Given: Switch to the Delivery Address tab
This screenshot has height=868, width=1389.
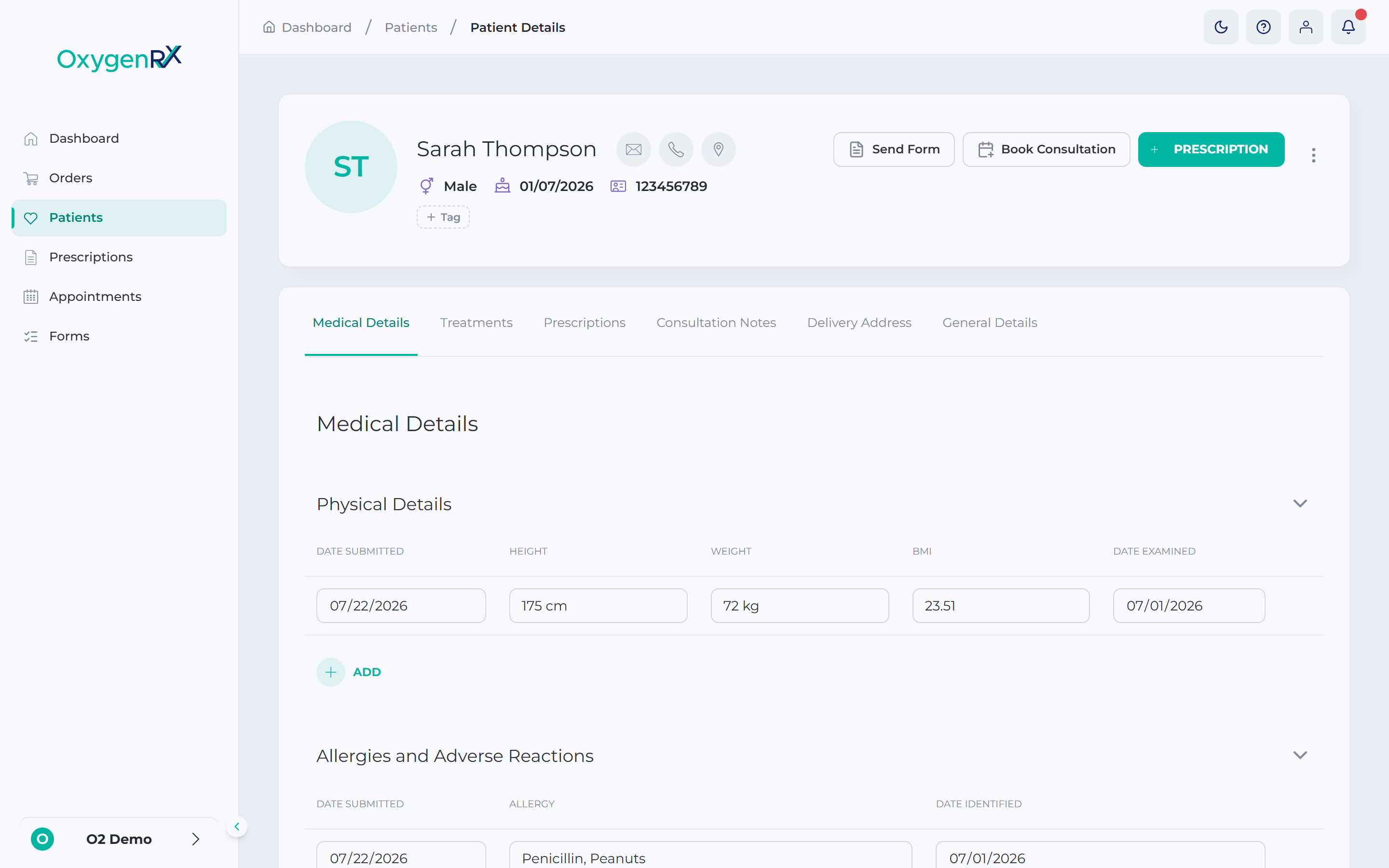Looking at the screenshot, I should [859, 323].
